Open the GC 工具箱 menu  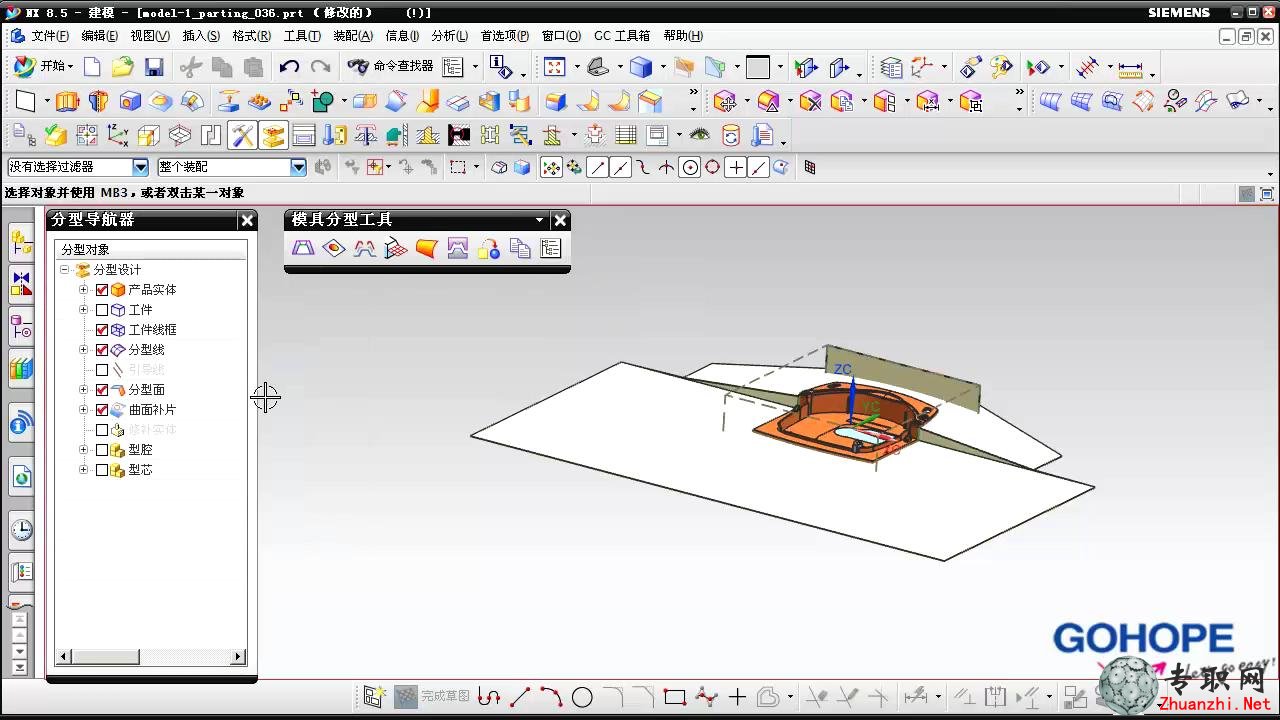point(622,36)
